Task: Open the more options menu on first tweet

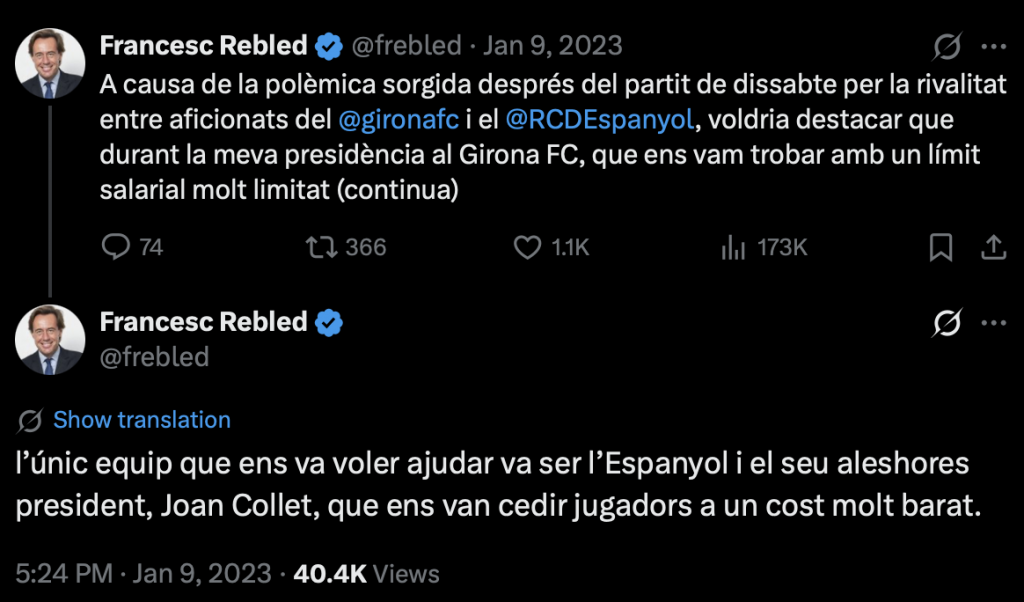Action: [993, 46]
